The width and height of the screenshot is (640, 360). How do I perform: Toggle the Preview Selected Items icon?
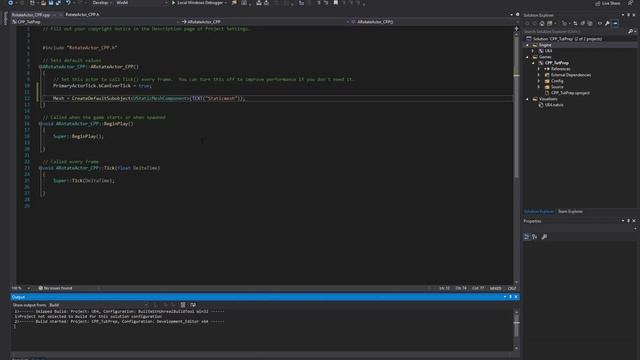point(616,24)
